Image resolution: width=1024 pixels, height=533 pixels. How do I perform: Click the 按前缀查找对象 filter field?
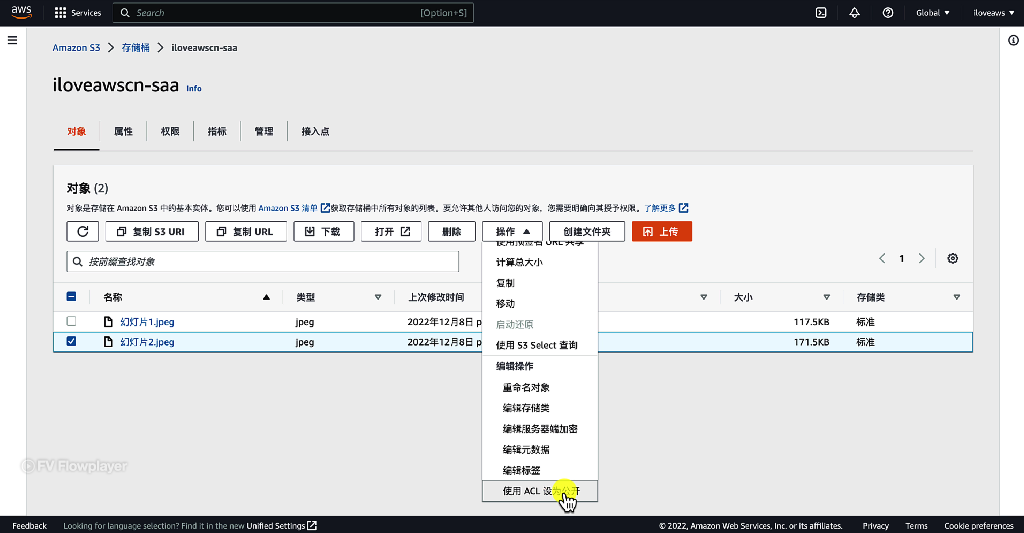tap(263, 262)
